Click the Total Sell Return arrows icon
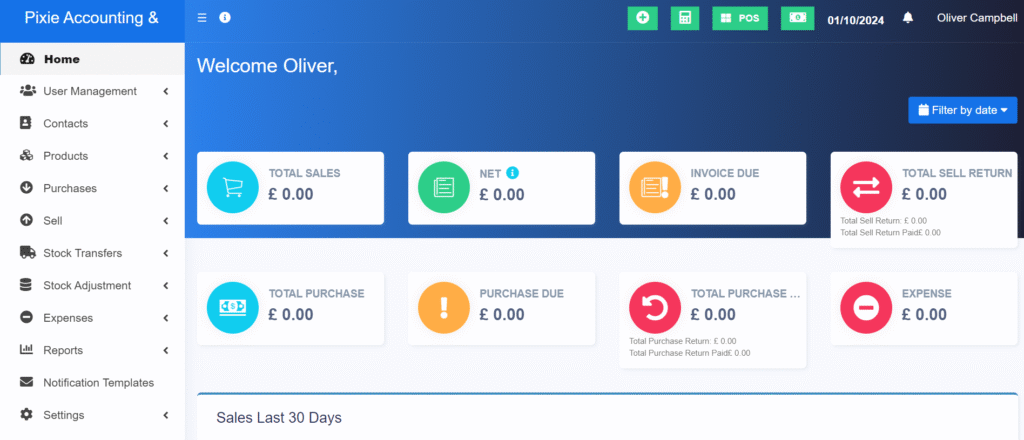Image resolution: width=1024 pixels, height=440 pixels. pyautogui.click(x=866, y=187)
